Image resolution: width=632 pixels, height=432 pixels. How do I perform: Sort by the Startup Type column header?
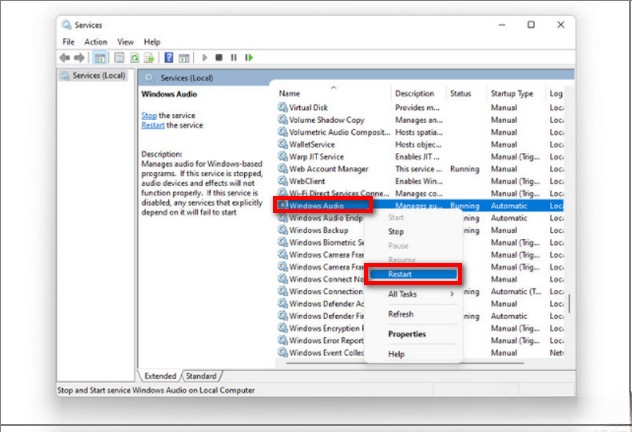pyautogui.click(x=516, y=93)
